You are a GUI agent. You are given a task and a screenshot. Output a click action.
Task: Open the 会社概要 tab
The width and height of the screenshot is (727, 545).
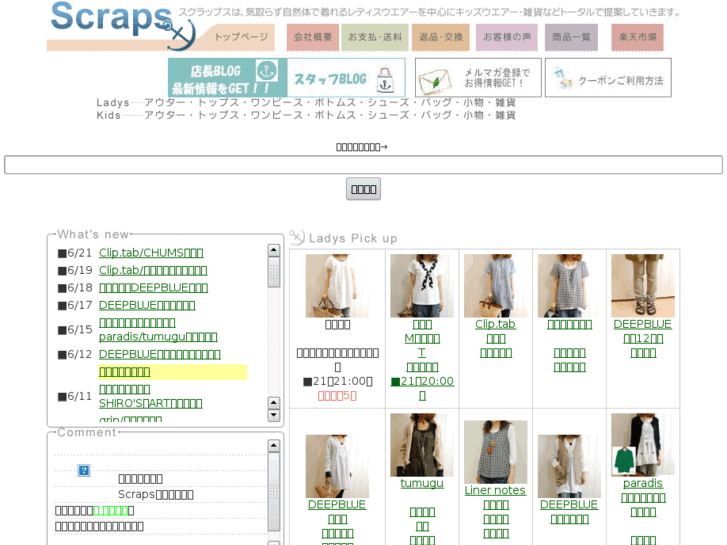[313, 37]
